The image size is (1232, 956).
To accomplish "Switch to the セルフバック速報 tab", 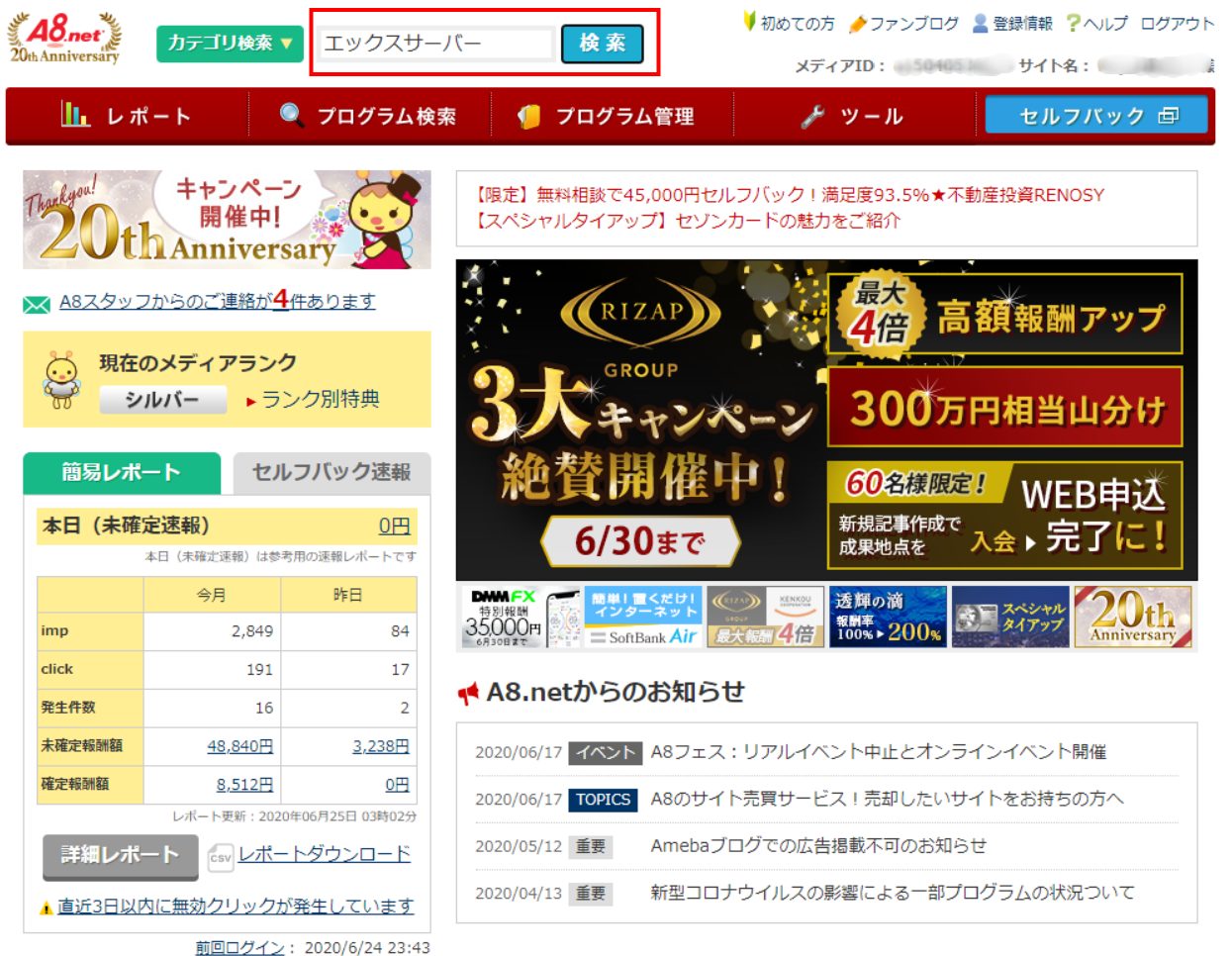I will click(x=332, y=473).
